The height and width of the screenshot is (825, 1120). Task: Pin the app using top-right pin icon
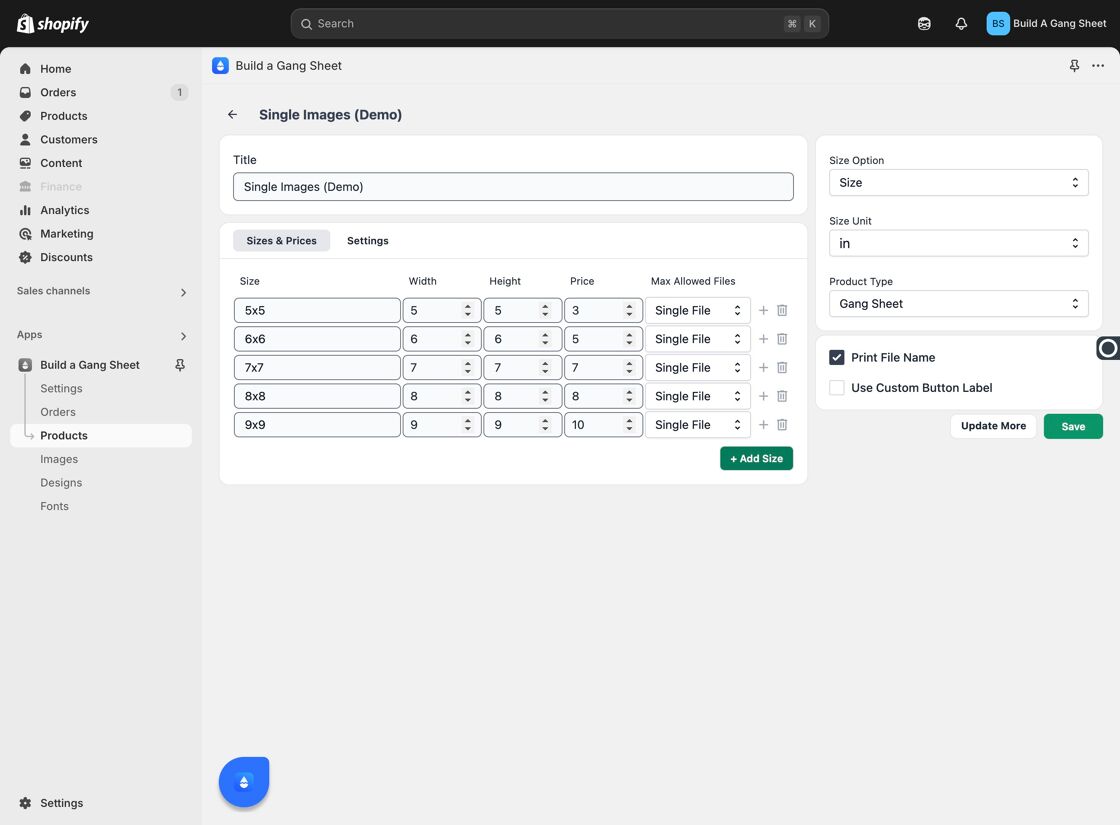pyautogui.click(x=1074, y=66)
